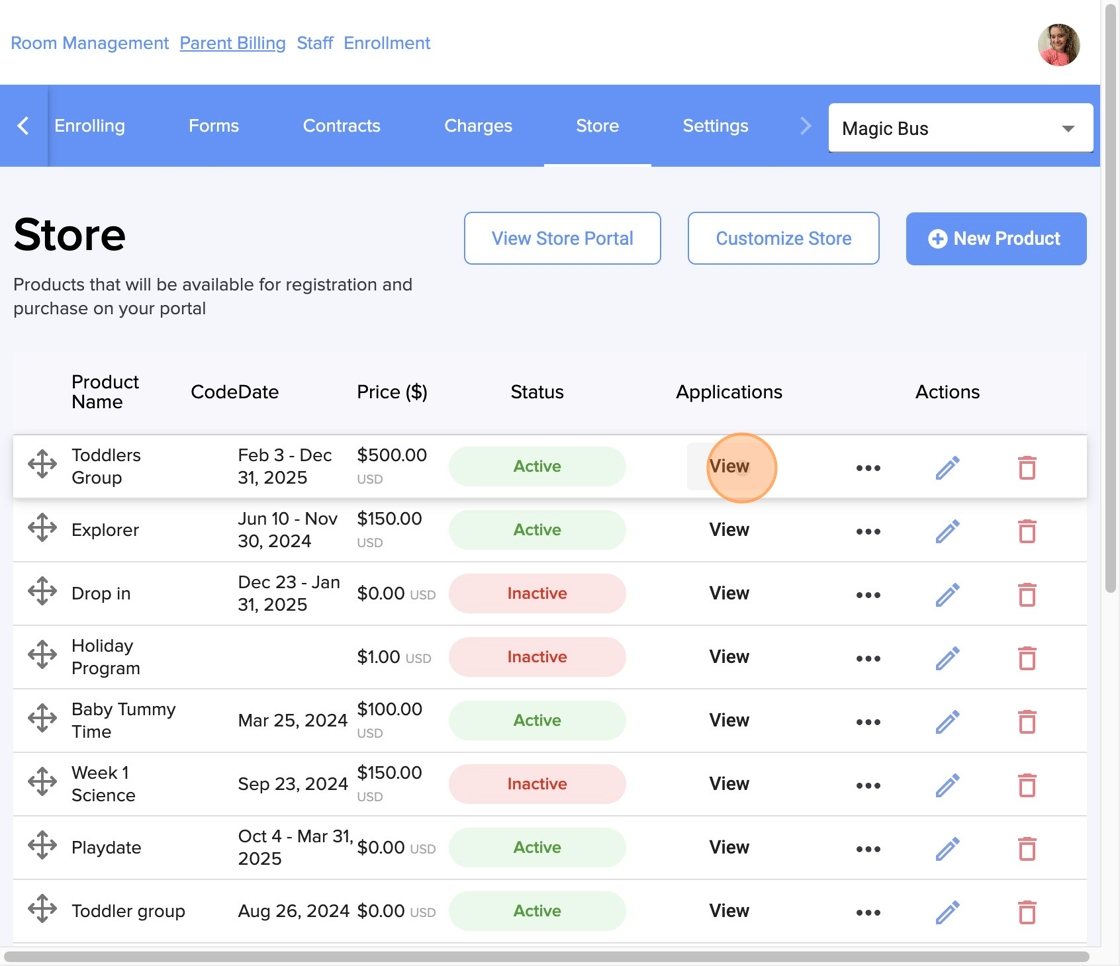Delete the Explorer product
The image size is (1120, 966).
(1026, 532)
